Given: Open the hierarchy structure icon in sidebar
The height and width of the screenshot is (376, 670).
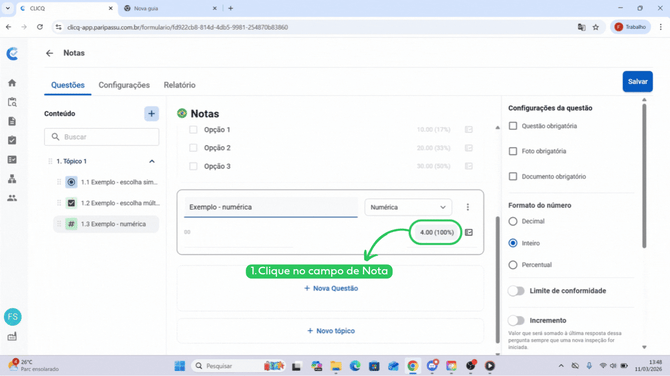Looking at the screenshot, I should [x=12, y=179].
